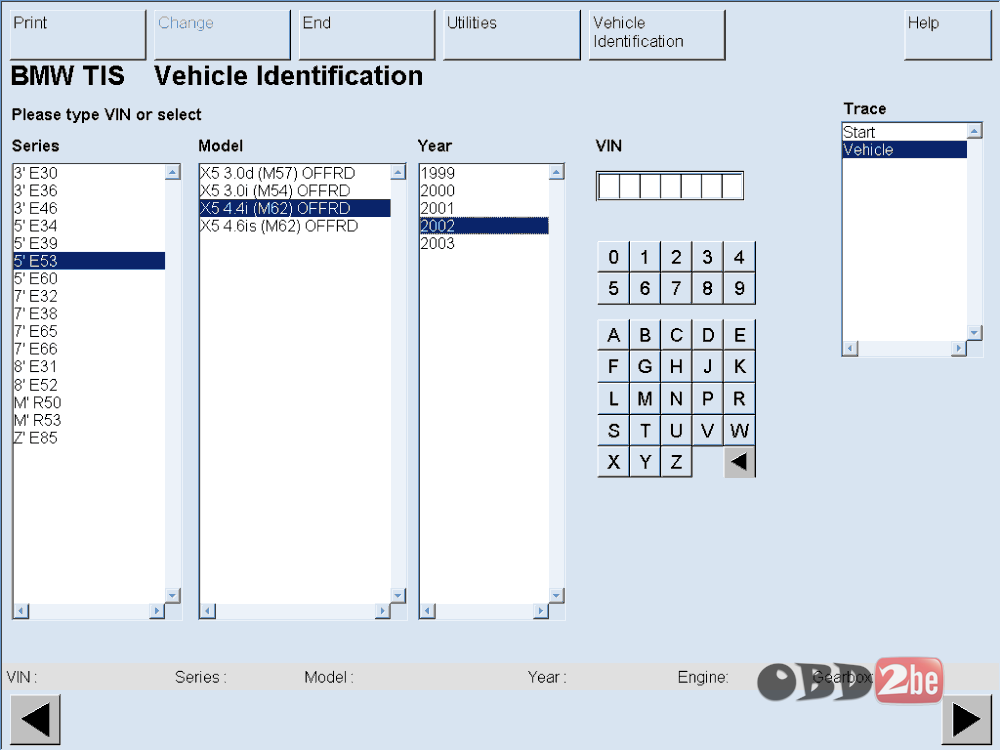Click the Trace list scroll-down arrow

974,332
